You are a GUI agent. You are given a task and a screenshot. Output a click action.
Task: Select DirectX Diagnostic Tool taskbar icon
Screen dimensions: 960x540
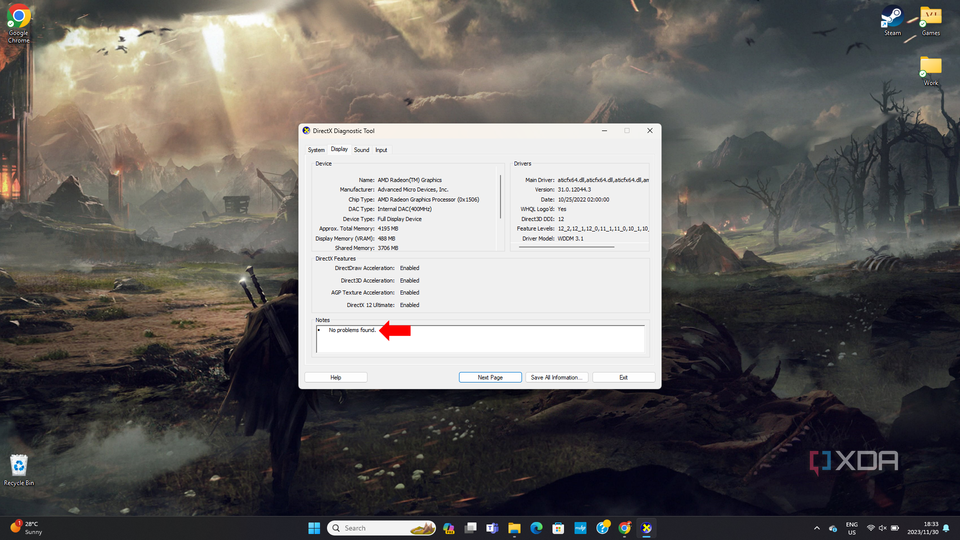[647, 528]
